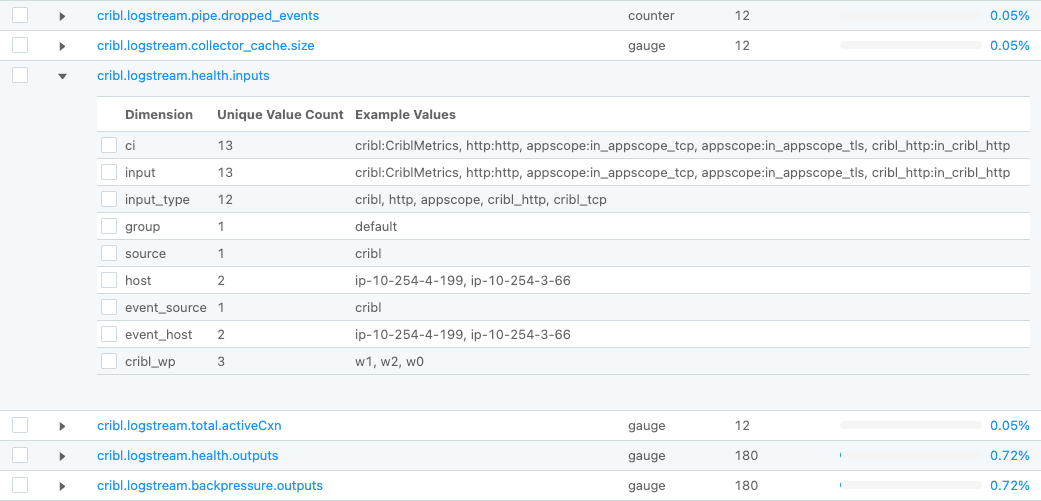Click input_type example values 'cribl, http, appscope'
Image resolution: width=1041 pixels, height=501 pixels.
point(481,199)
